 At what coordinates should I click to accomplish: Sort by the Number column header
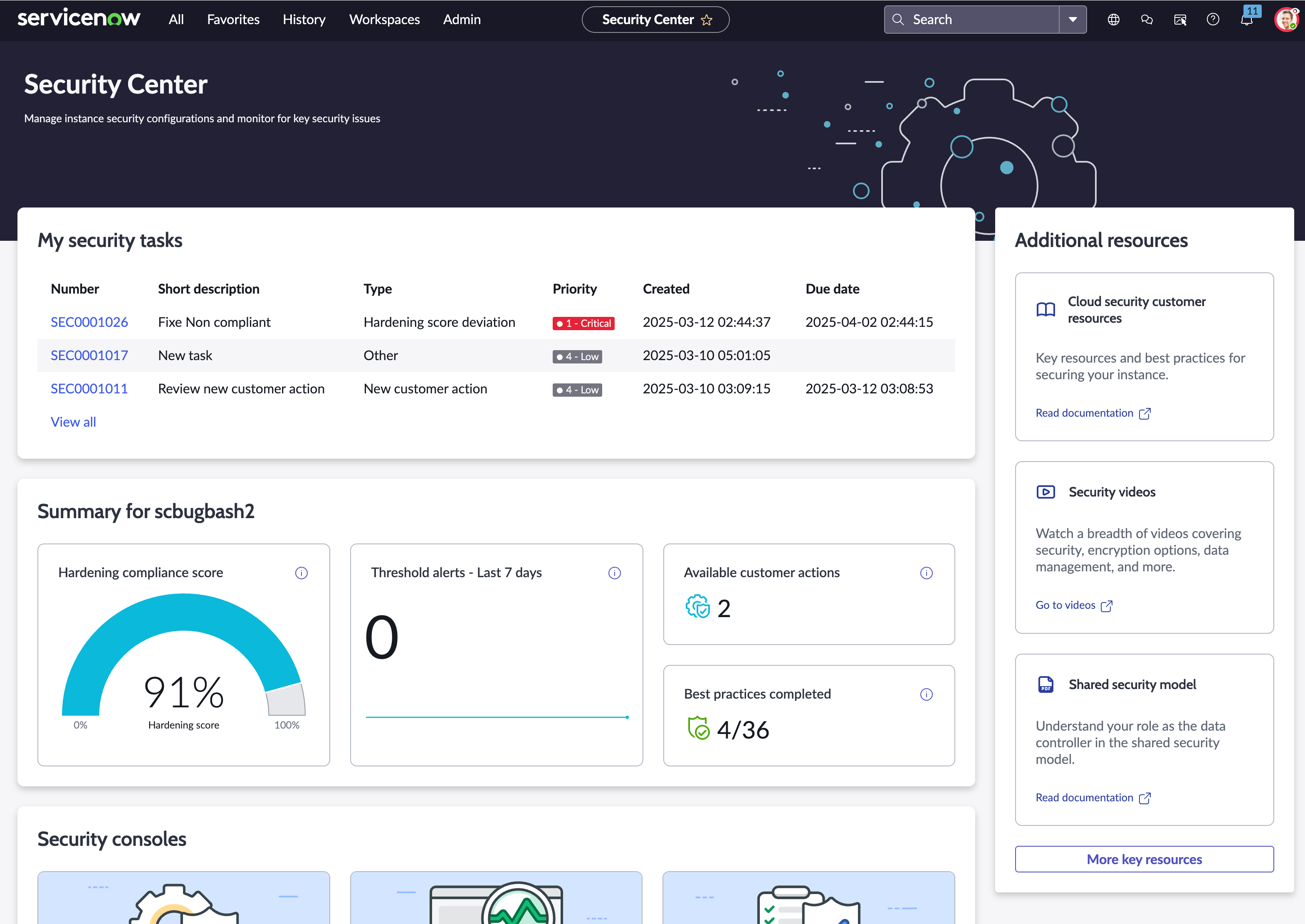pyautogui.click(x=75, y=289)
